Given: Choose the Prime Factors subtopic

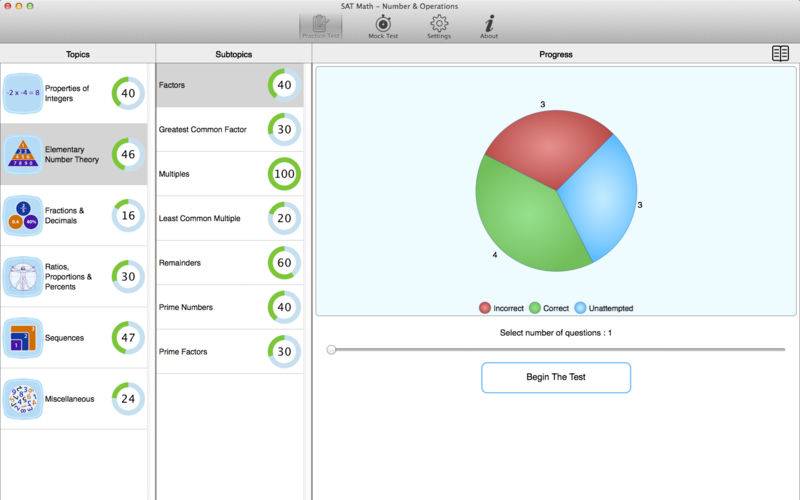Looking at the screenshot, I should (x=230, y=352).
